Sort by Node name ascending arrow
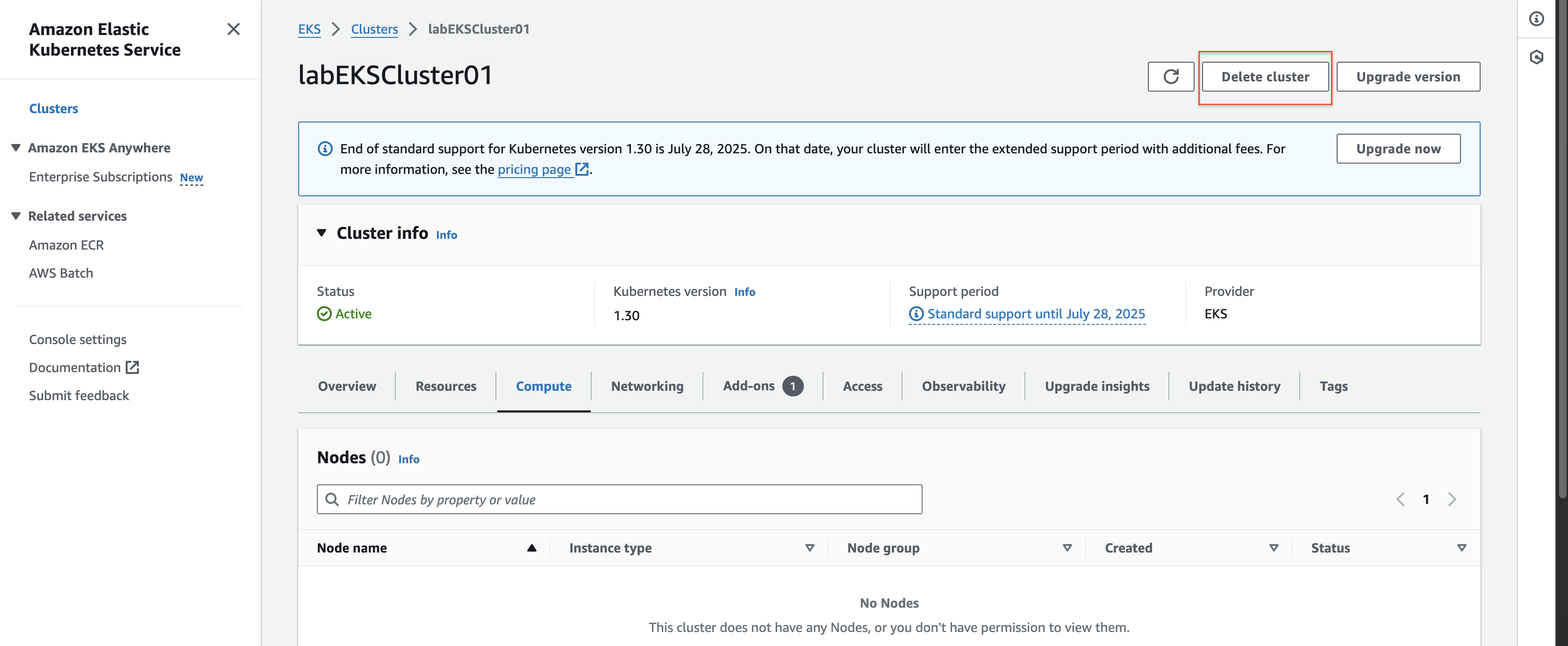Screen dimensions: 1568x646 click(531, 548)
